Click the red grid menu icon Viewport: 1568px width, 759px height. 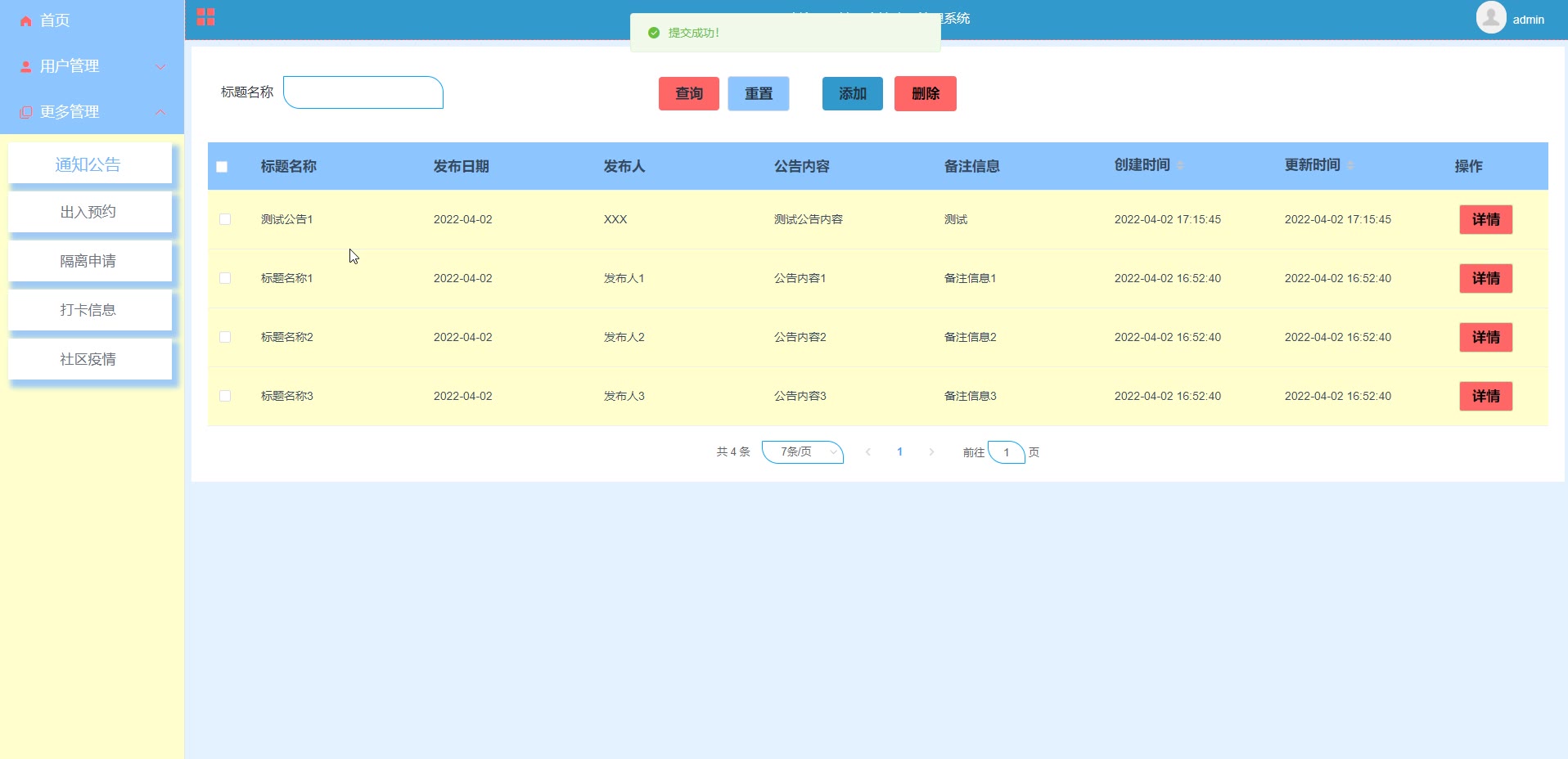(205, 17)
